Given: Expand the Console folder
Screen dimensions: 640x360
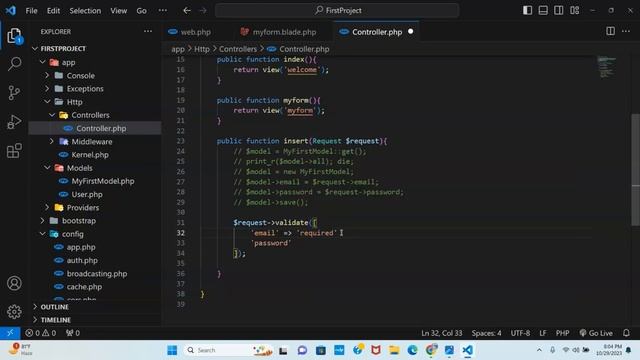Looking at the screenshot, I should (47, 76).
